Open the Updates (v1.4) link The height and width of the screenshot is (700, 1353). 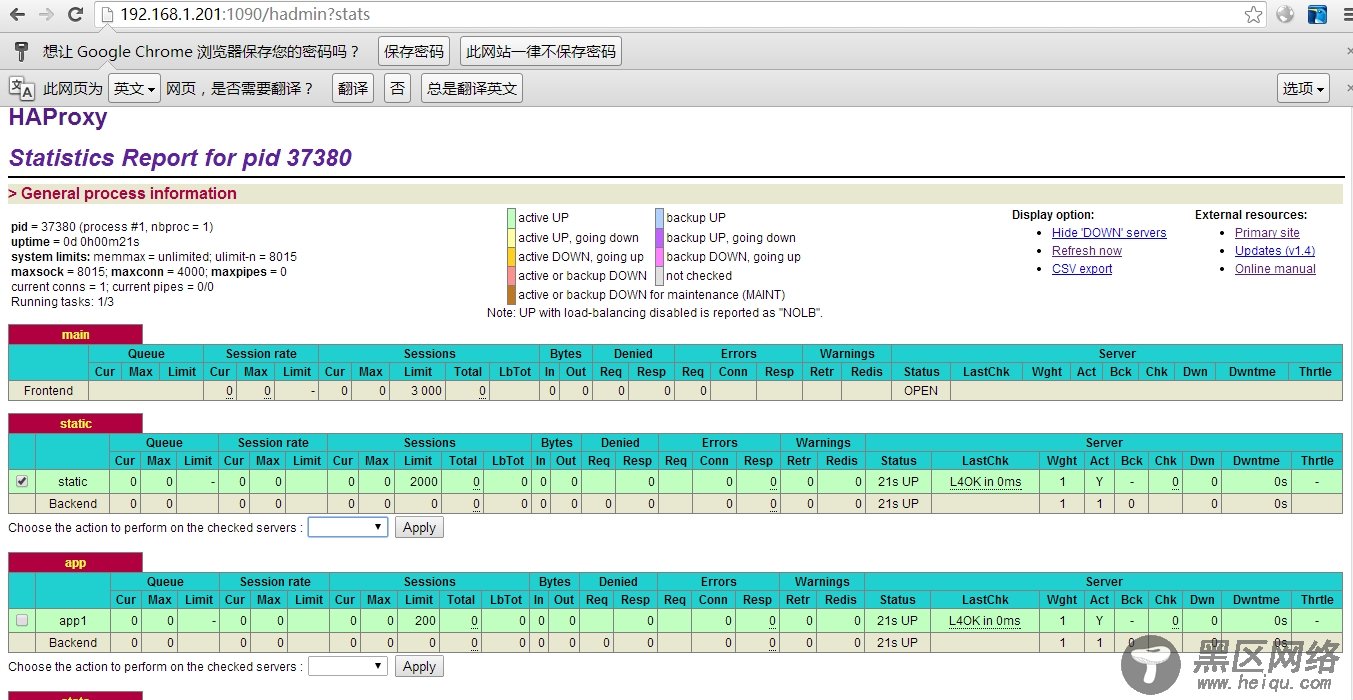click(x=1275, y=251)
